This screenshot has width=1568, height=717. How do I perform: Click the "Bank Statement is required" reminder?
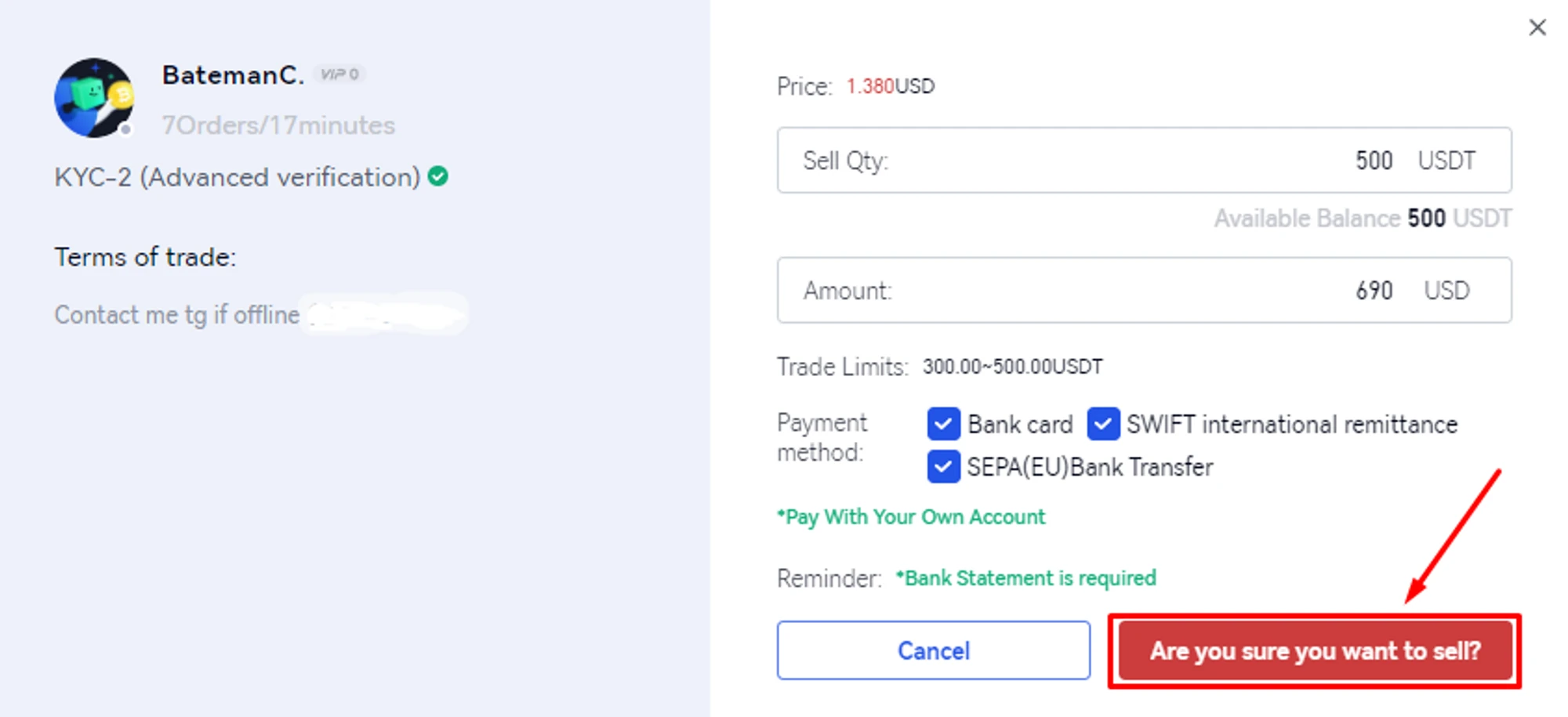(x=1025, y=578)
